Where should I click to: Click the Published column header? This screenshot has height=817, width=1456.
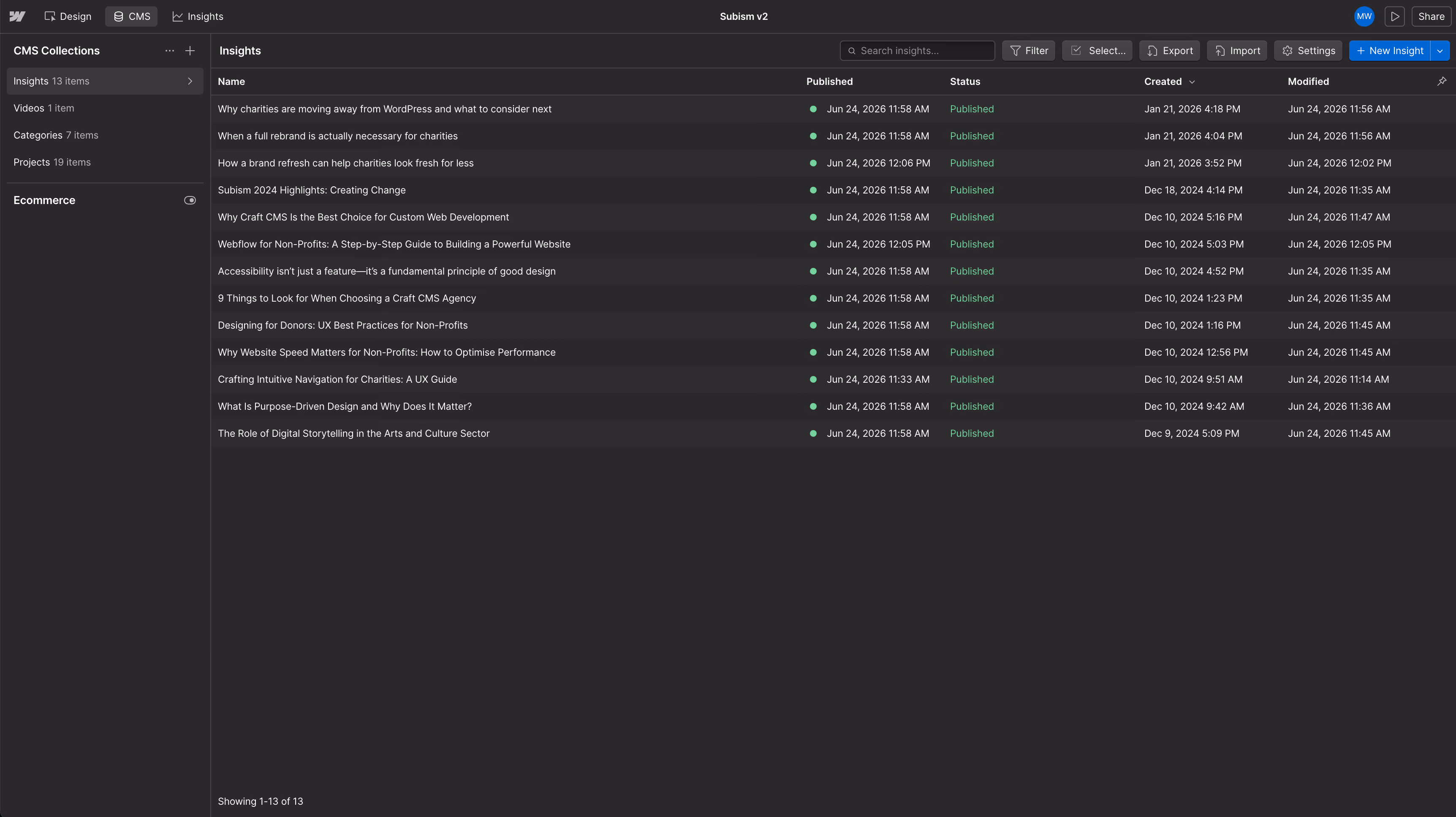click(829, 82)
